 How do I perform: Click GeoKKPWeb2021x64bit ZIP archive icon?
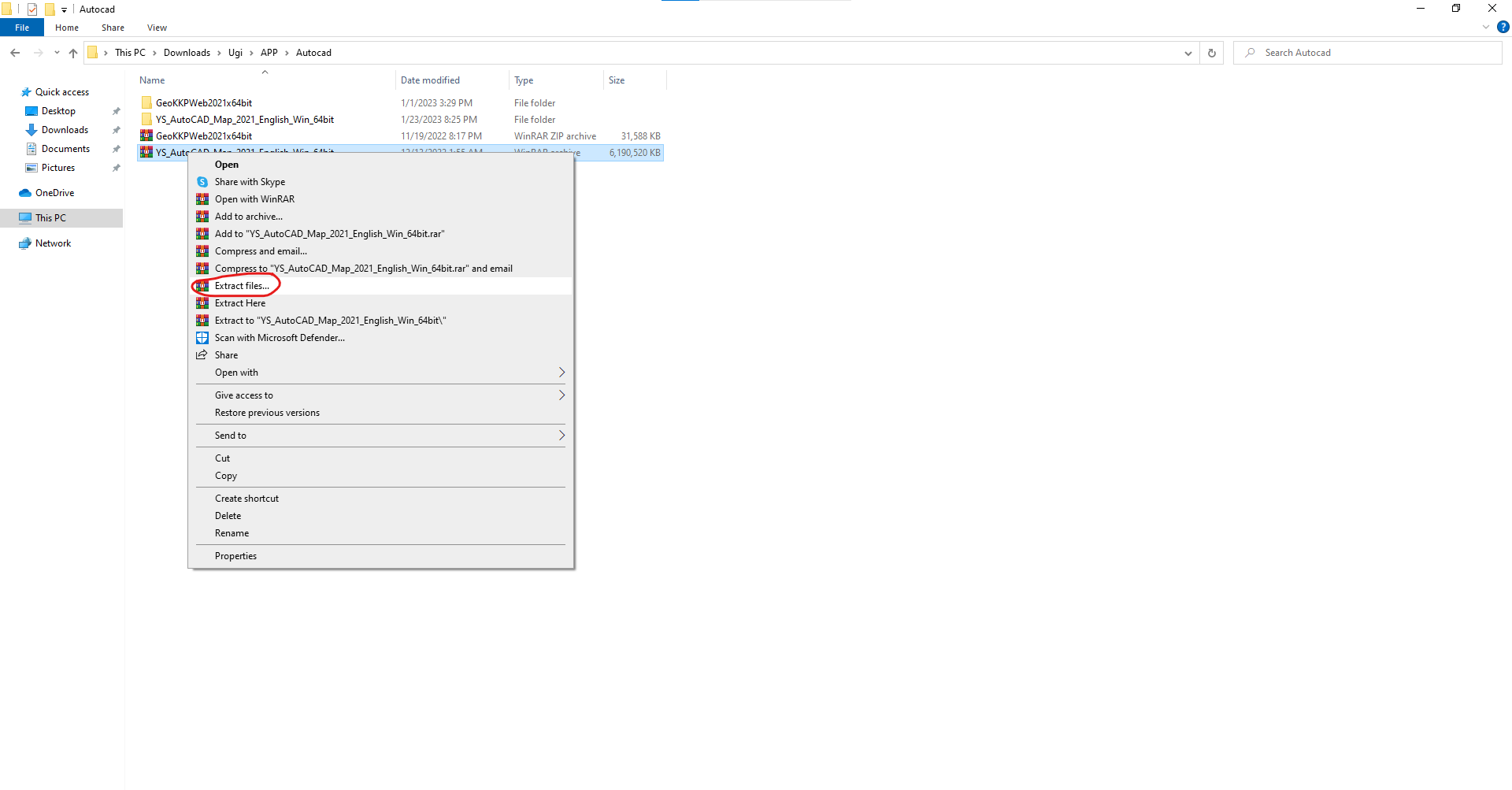[146, 136]
